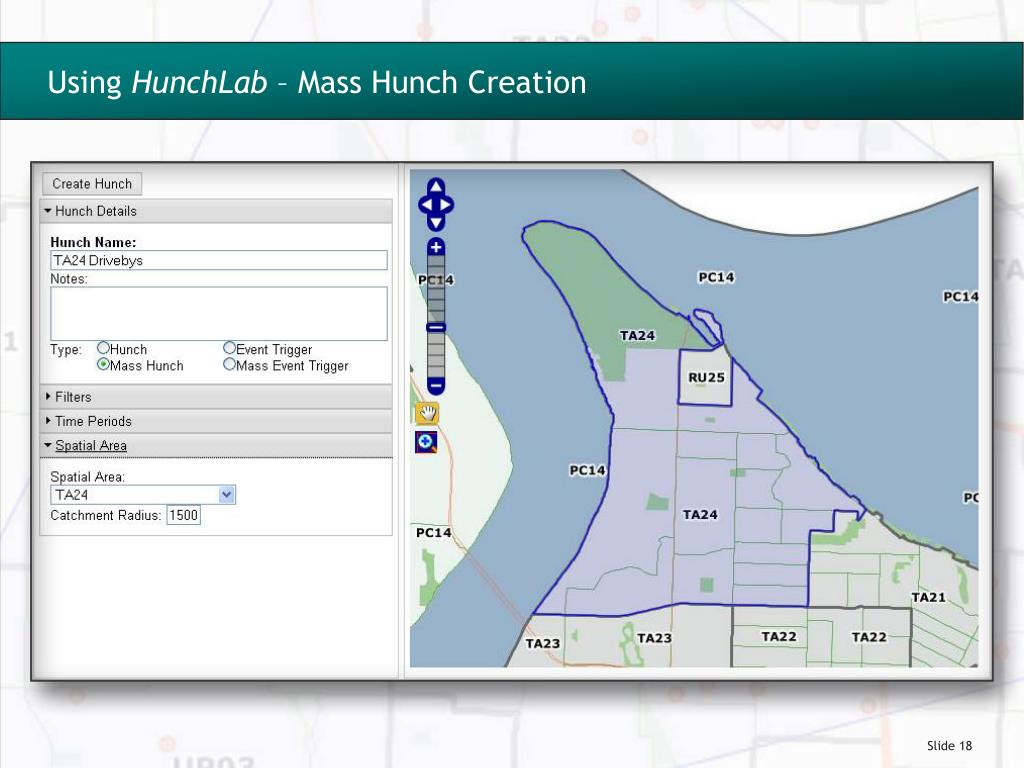Select the Hunch radio button
1024x768 pixels.
(103, 348)
